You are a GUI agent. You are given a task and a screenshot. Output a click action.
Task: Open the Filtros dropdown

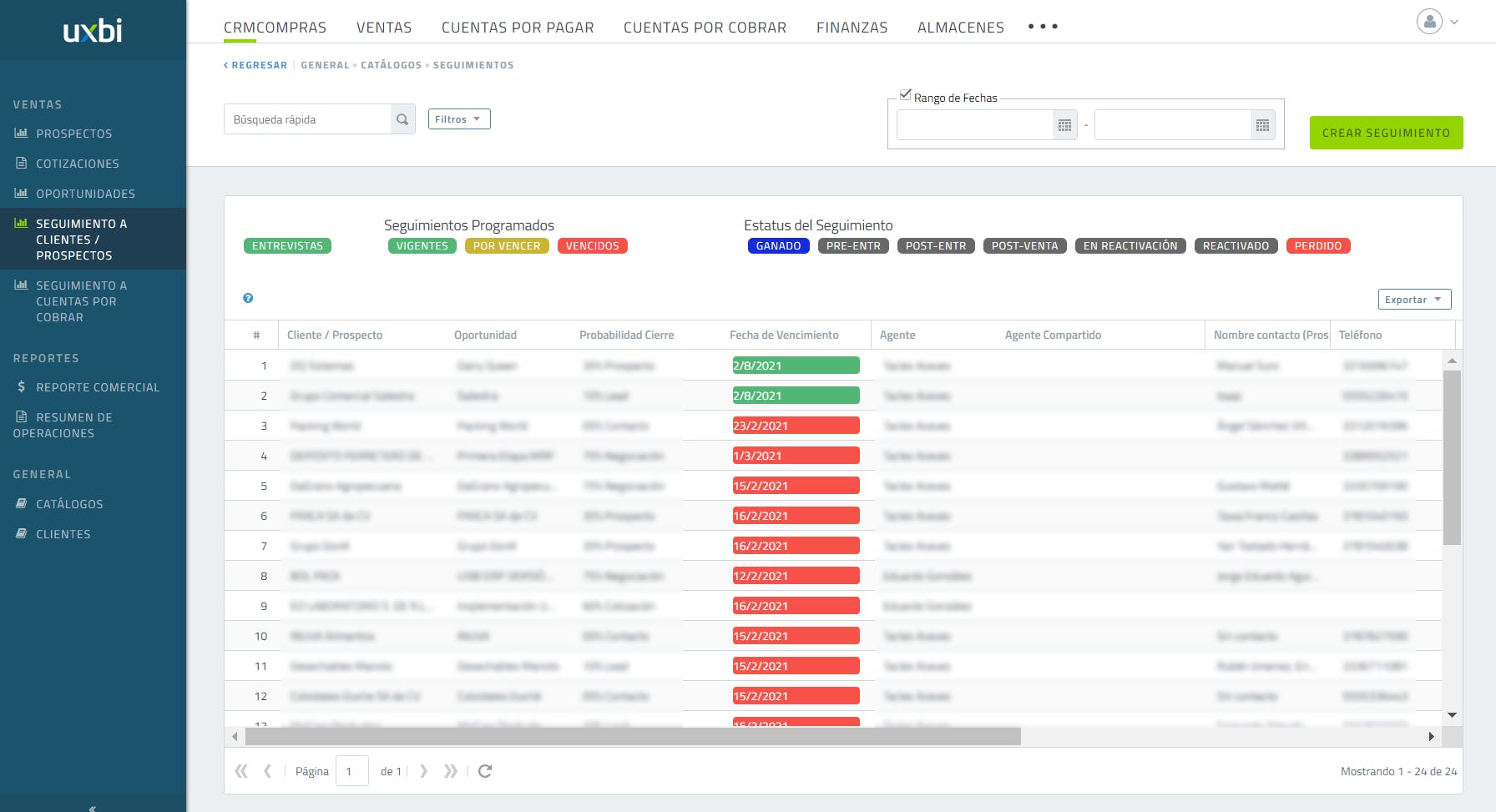[459, 119]
